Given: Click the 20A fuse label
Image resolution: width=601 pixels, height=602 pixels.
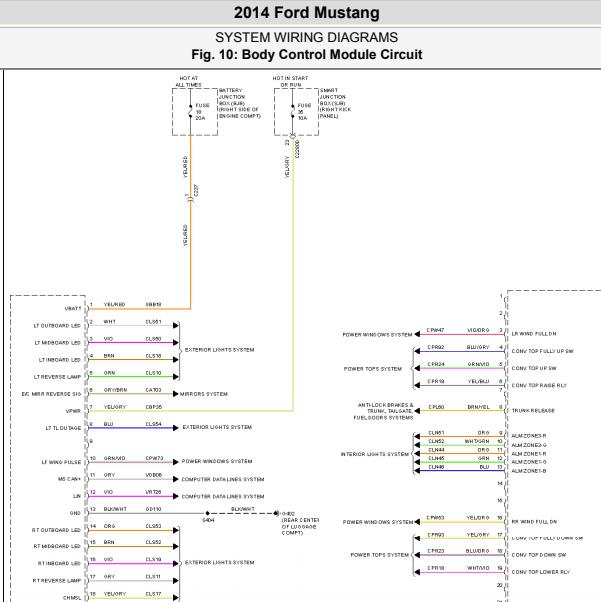Looking at the screenshot, I should (200, 118).
